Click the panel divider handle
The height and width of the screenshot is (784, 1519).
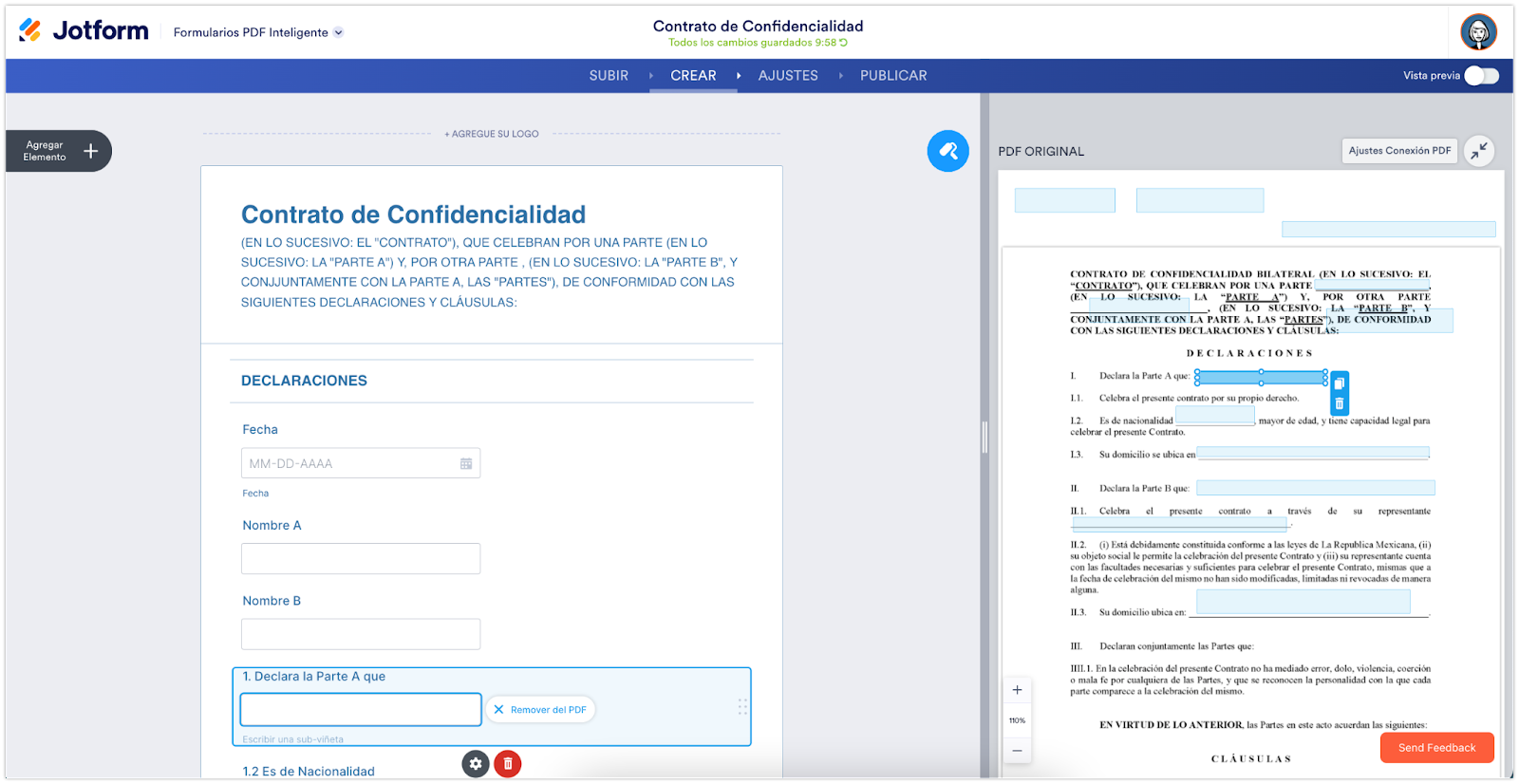pos(985,437)
